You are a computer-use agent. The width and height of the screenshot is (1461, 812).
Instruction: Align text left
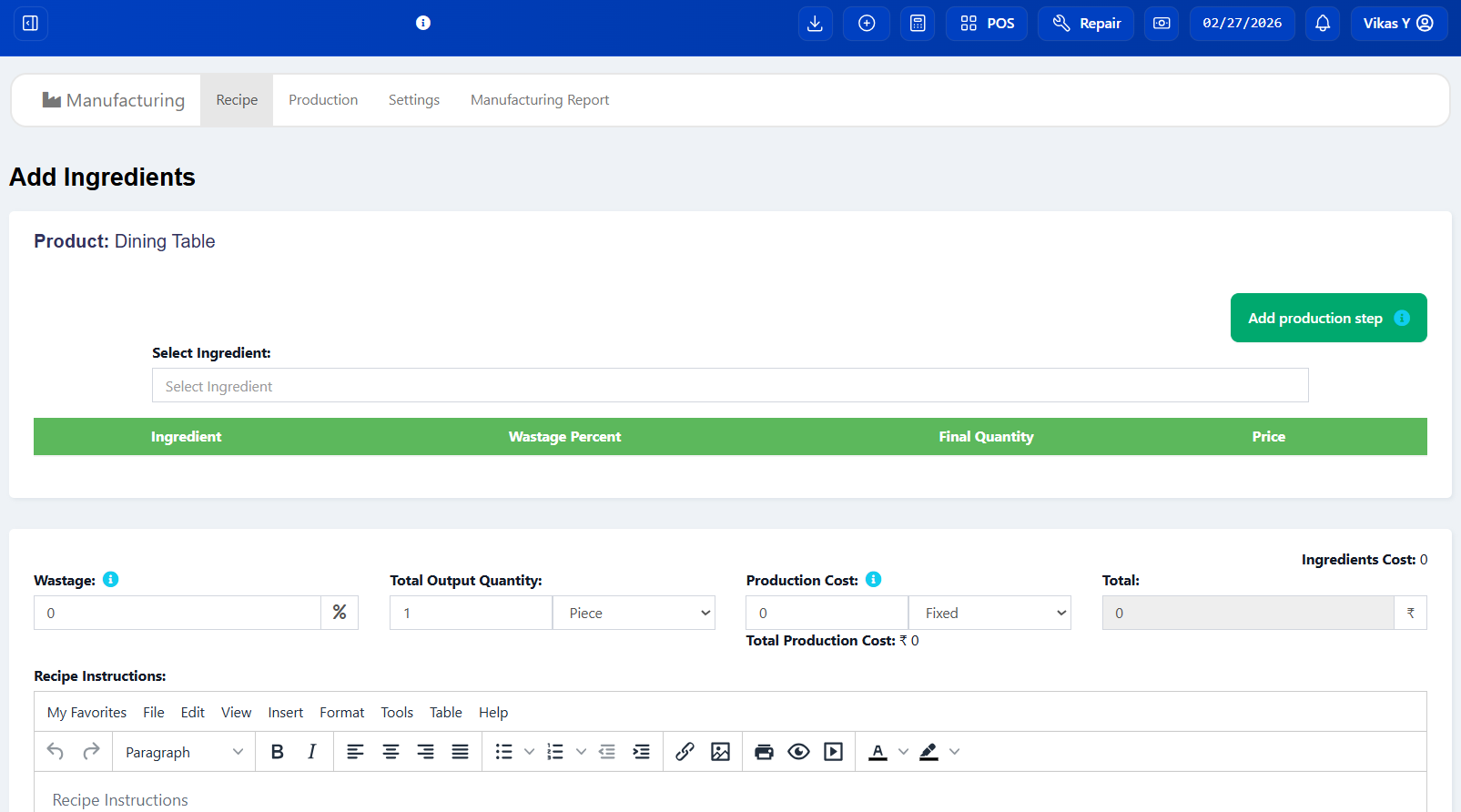(356, 751)
